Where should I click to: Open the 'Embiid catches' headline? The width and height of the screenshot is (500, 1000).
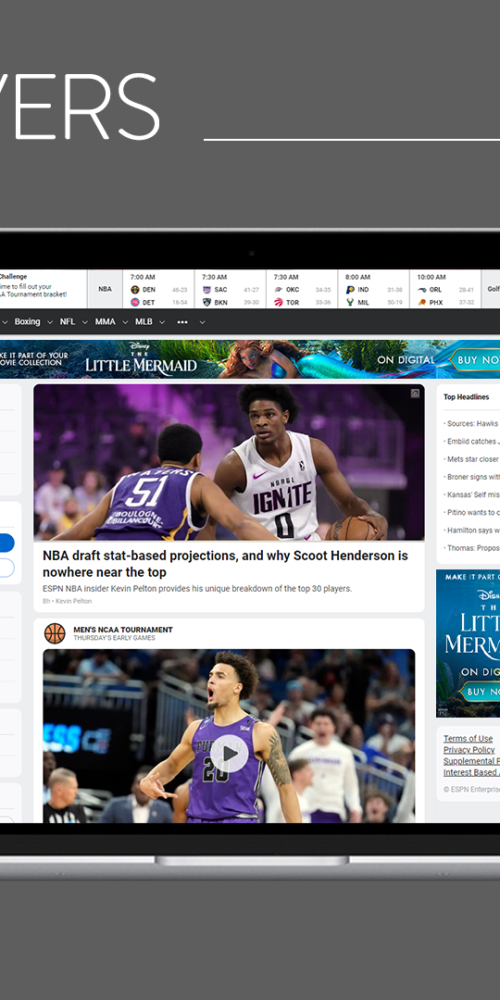[472, 441]
